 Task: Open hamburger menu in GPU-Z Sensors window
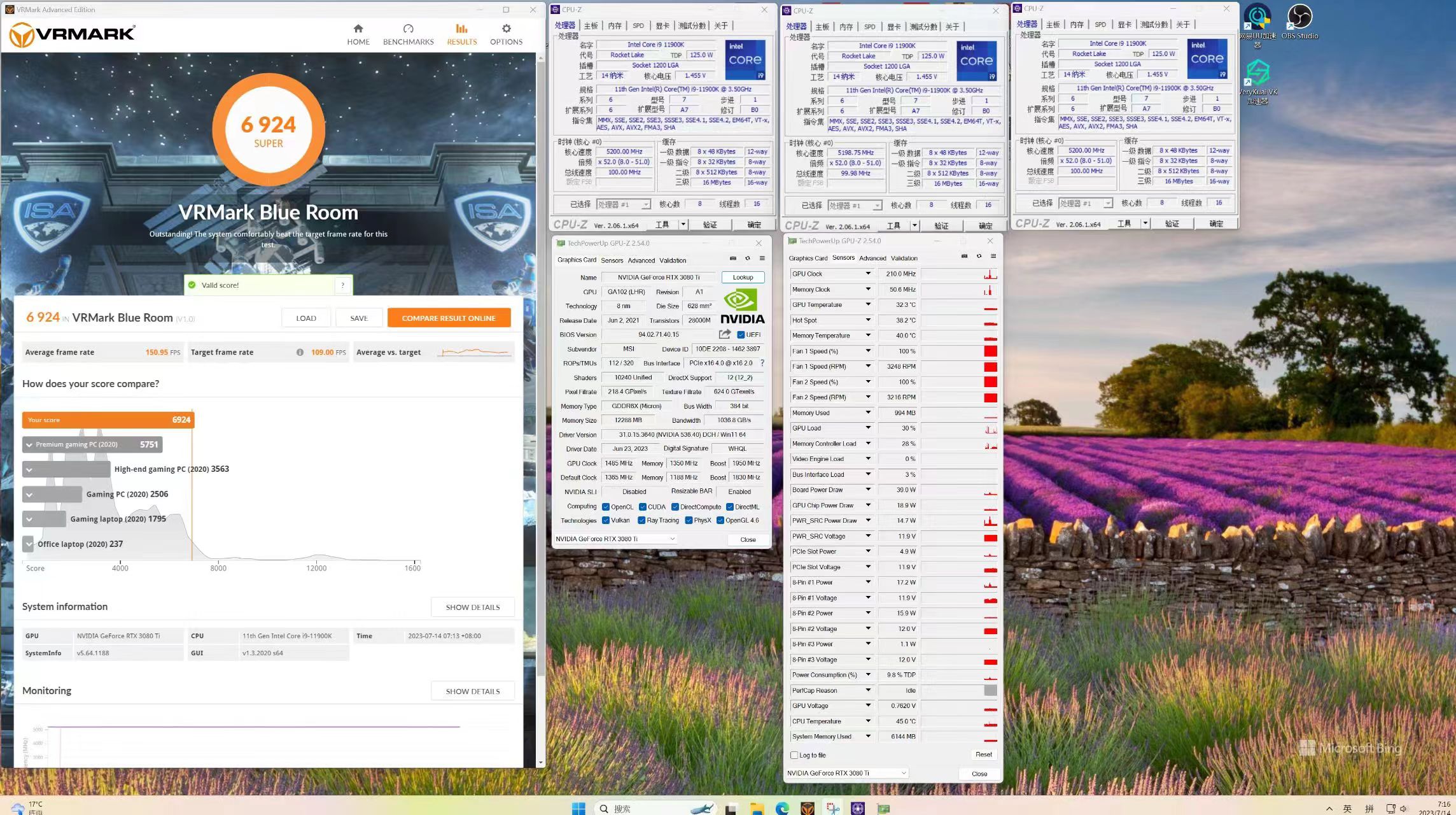click(x=993, y=256)
